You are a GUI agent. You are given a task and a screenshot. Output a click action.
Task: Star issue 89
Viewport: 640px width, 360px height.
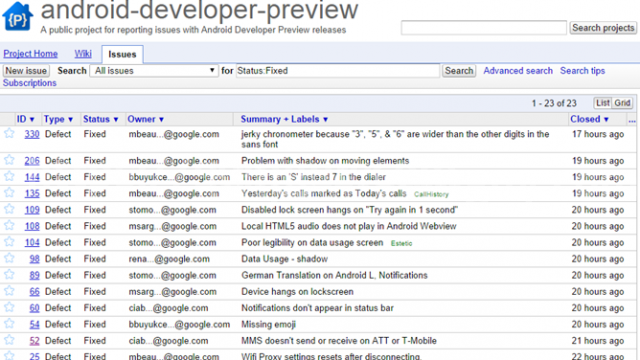pos(9,275)
